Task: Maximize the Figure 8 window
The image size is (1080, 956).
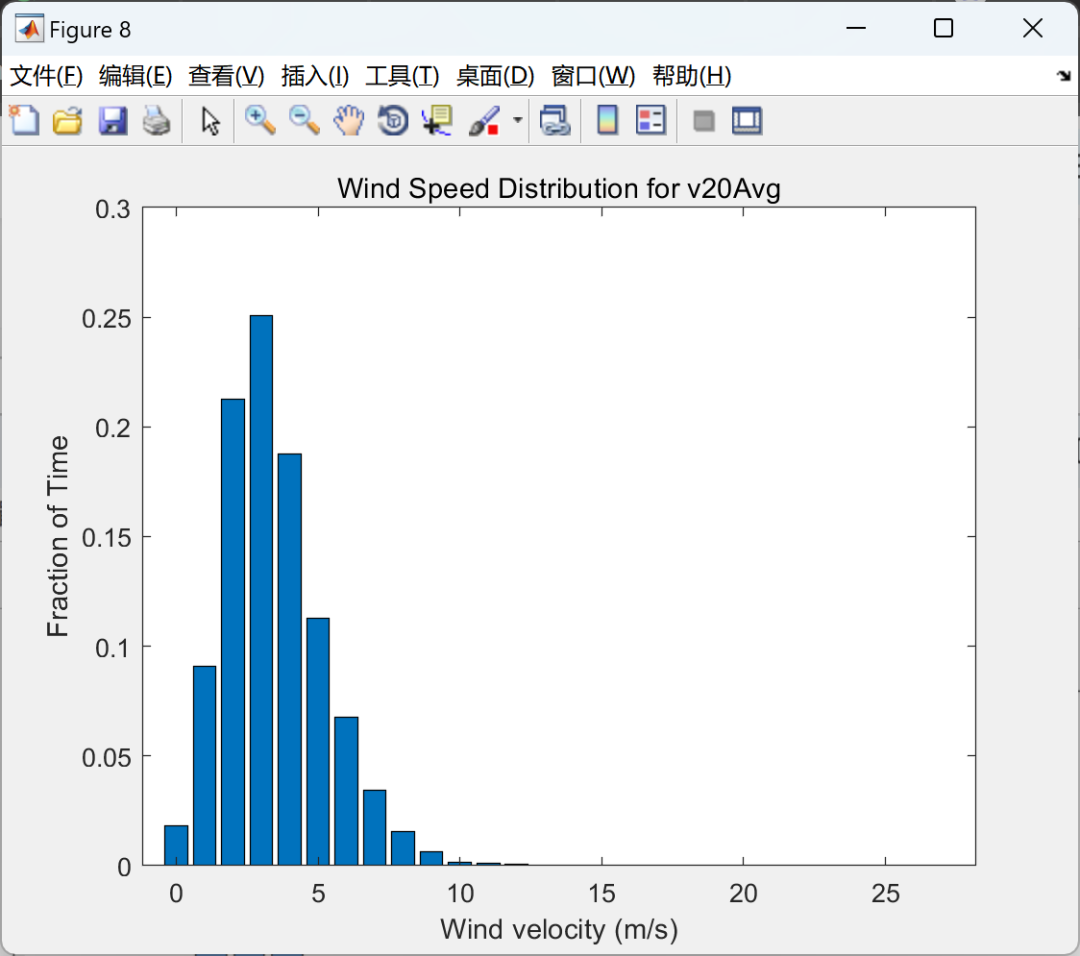Action: coord(944,28)
